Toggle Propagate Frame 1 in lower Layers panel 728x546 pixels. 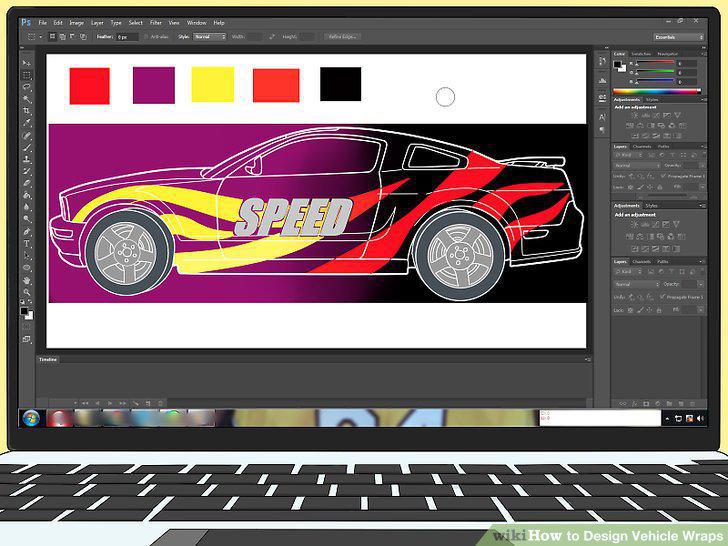pos(662,296)
